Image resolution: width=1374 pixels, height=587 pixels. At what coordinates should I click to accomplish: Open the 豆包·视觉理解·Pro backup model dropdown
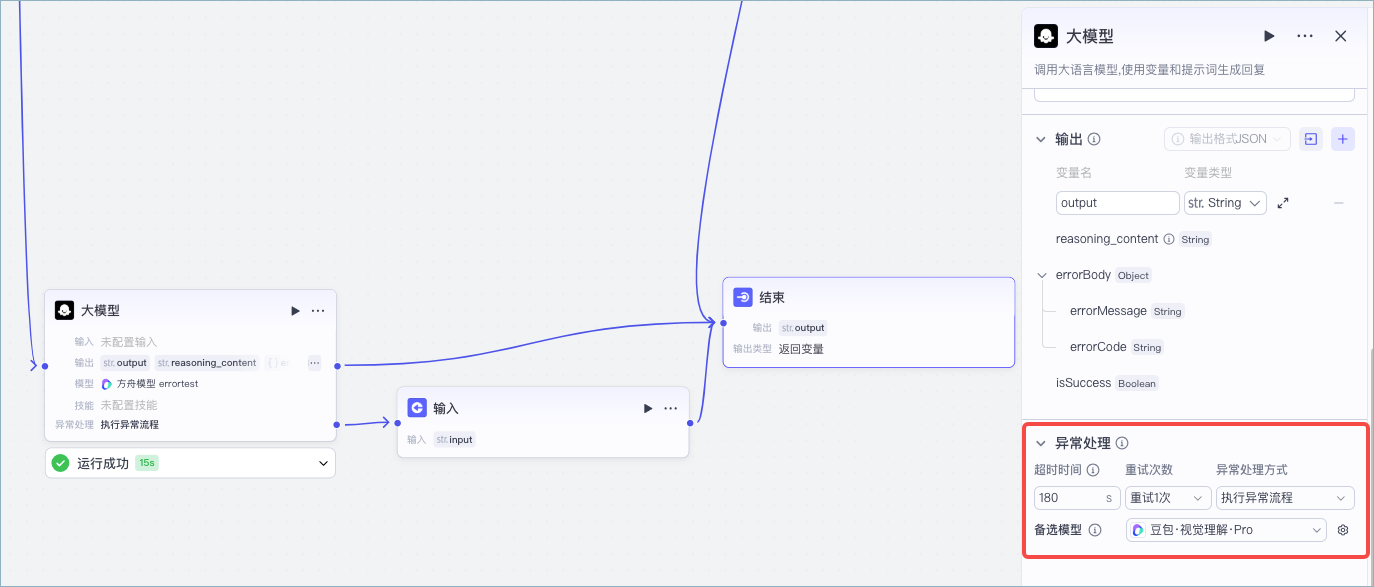1226,530
